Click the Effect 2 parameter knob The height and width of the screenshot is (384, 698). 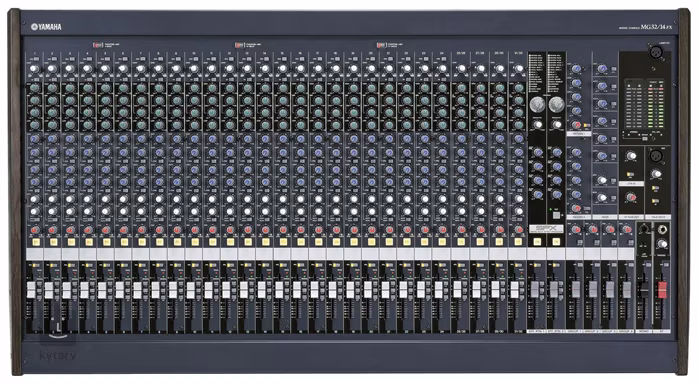tap(556, 125)
